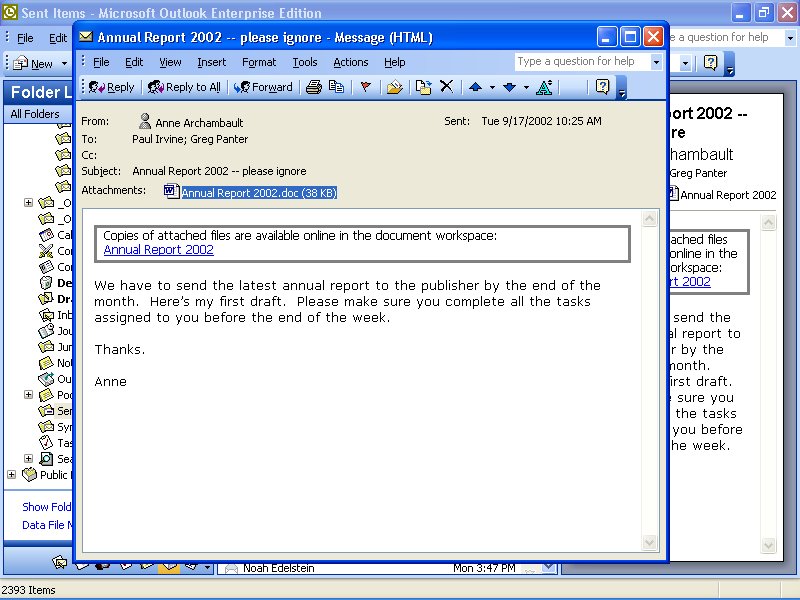The image size is (800, 600).
Task: Click message body scrollbar down arrow
Action: pos(650,543)
